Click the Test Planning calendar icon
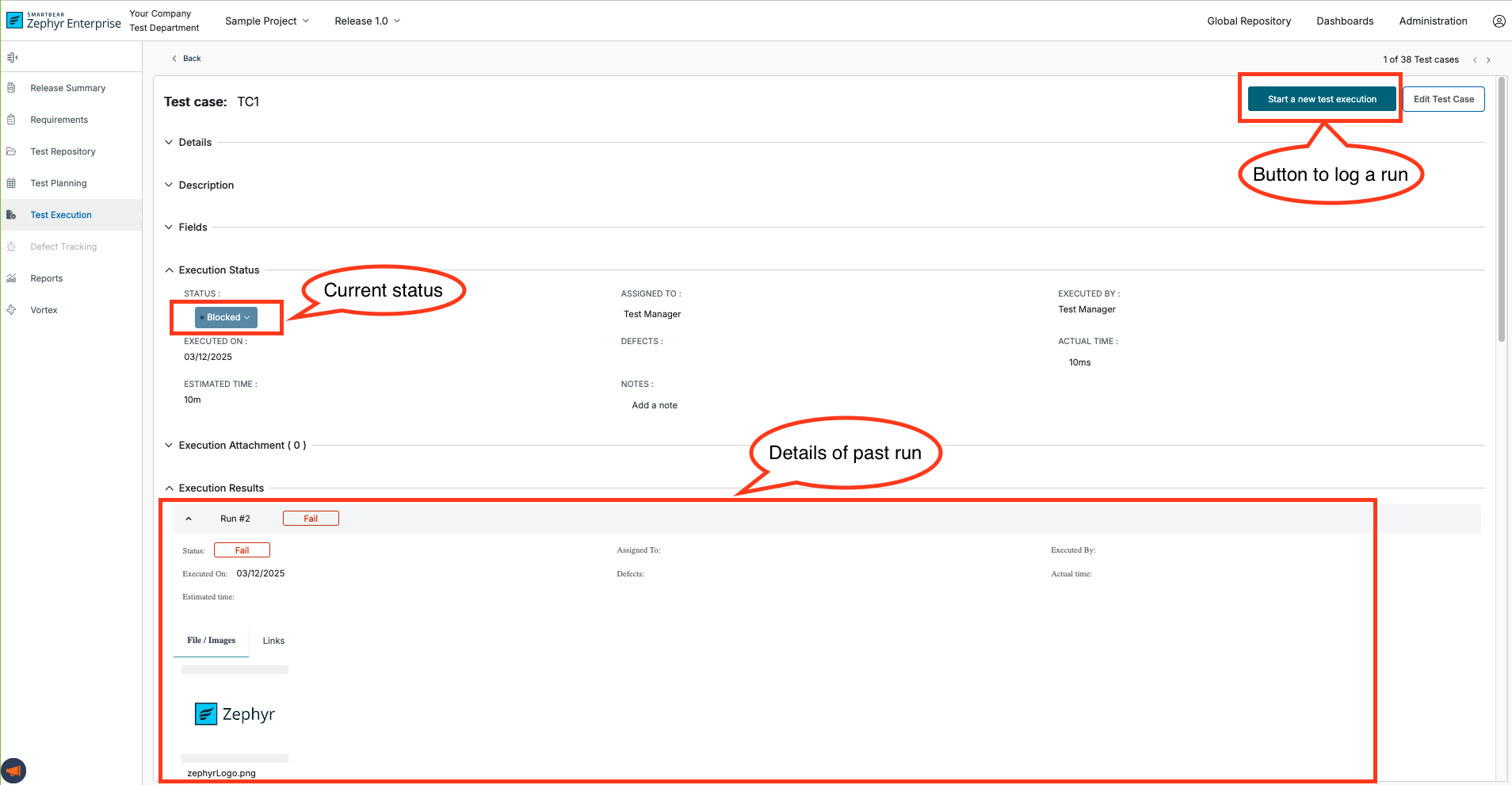Viewport: 1512px width, 785px height. 11,183
